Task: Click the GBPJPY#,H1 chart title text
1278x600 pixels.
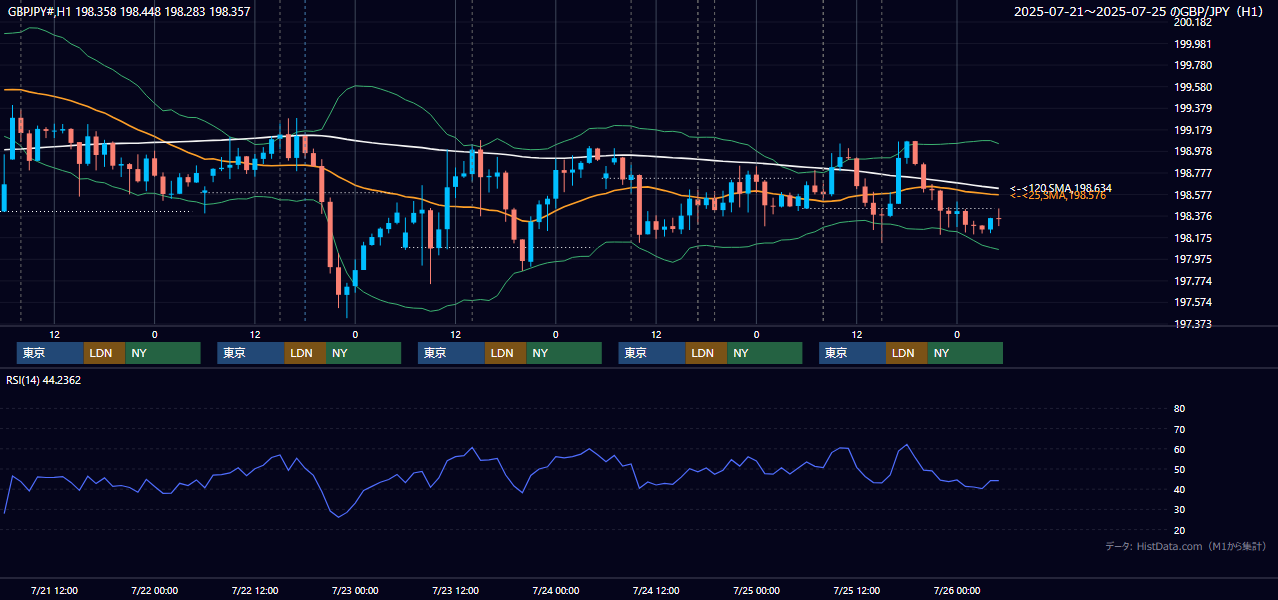Action: 130,12
